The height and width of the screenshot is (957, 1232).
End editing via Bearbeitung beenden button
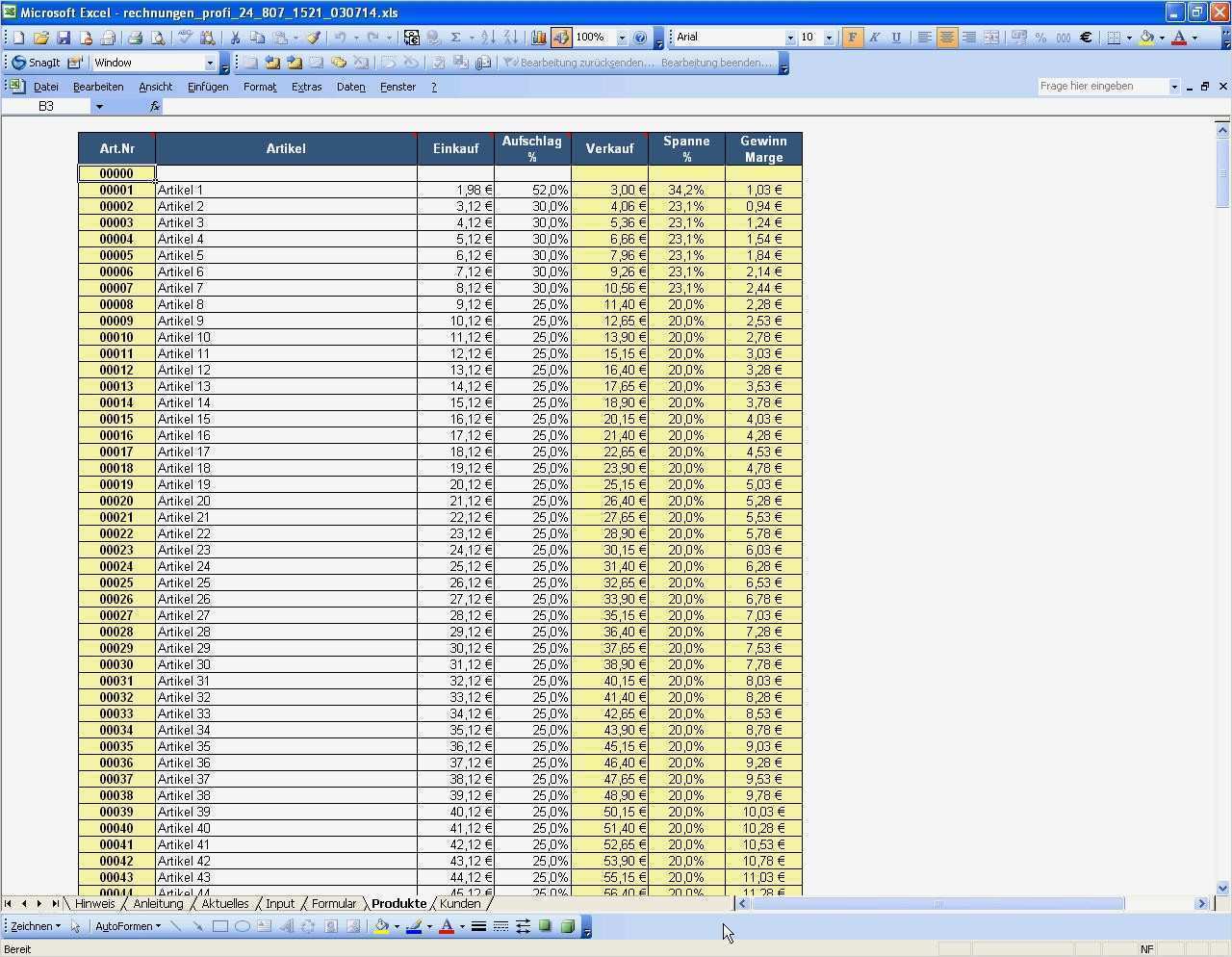point(710,62)
